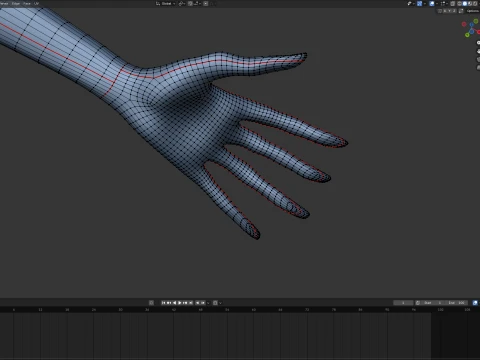Click the blue icon at timeline header's right end
The image size is (480, 360).
tap(475, 303)
